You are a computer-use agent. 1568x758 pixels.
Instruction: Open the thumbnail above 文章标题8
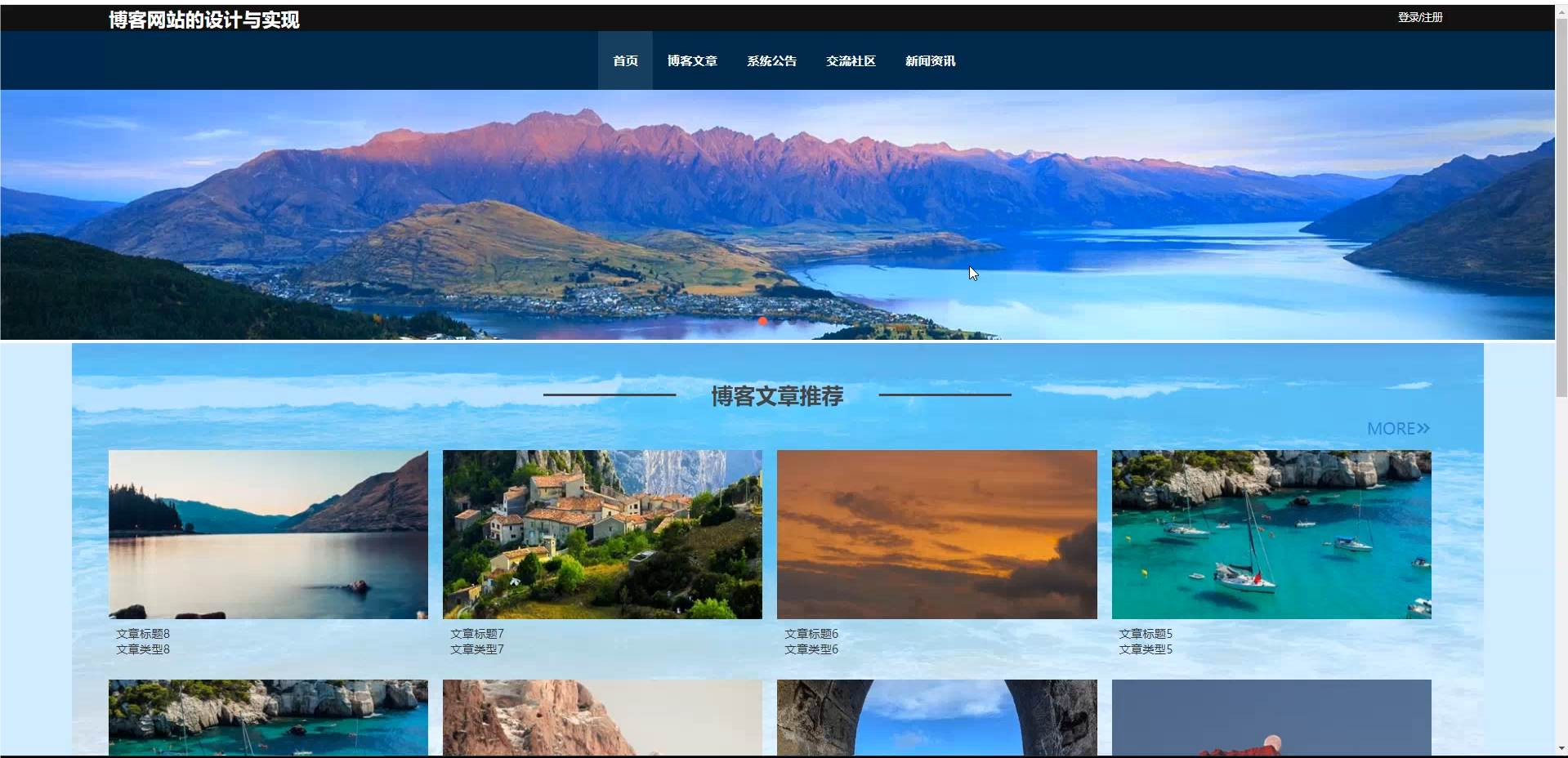pyautogui.click(x=268, y=534)
